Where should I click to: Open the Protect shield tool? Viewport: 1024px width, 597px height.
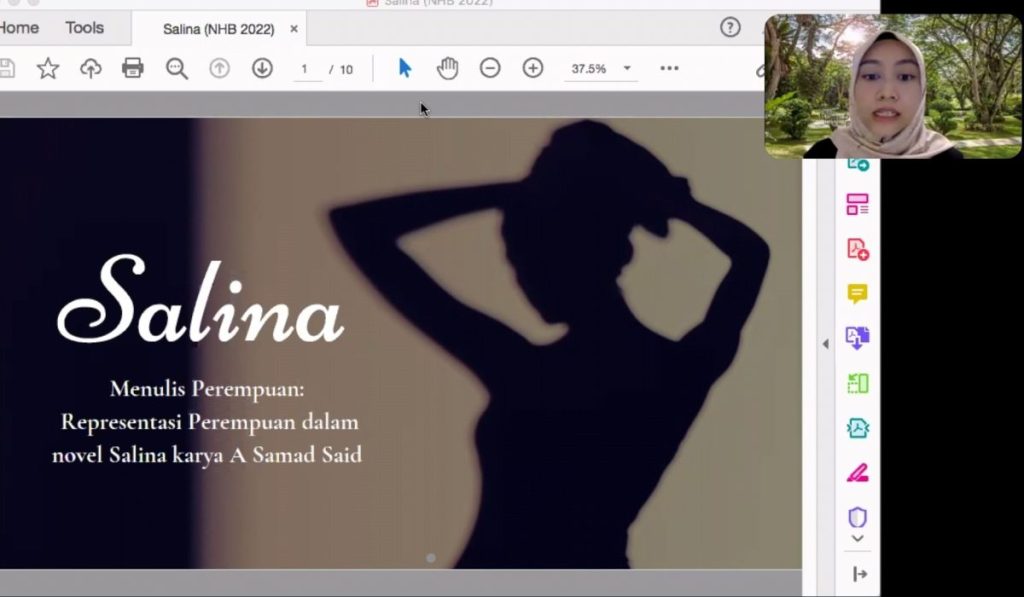click(857, 517)
